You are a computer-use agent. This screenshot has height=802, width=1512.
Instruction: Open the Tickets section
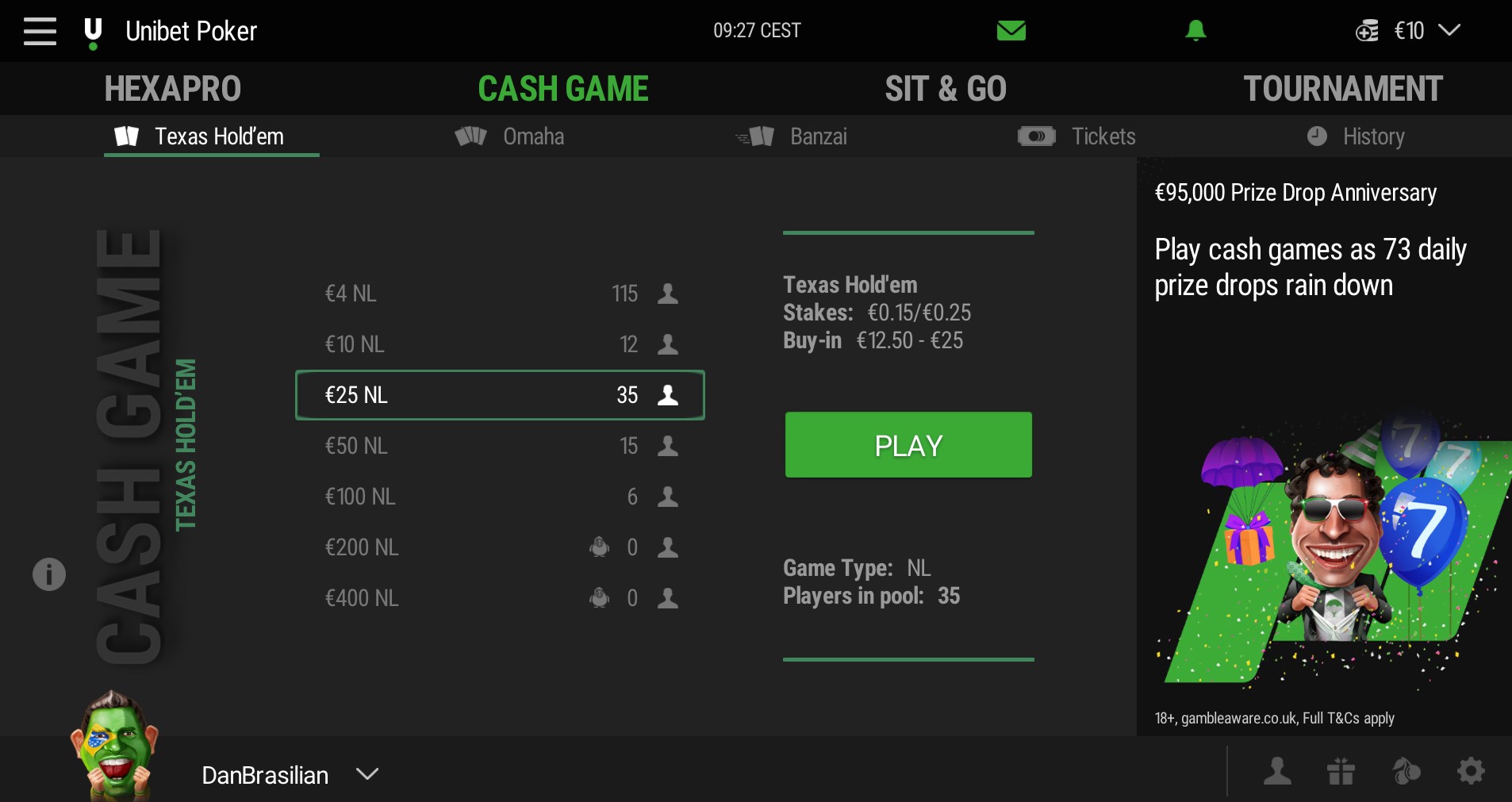pyautogui.click(x=1078, y=136)
